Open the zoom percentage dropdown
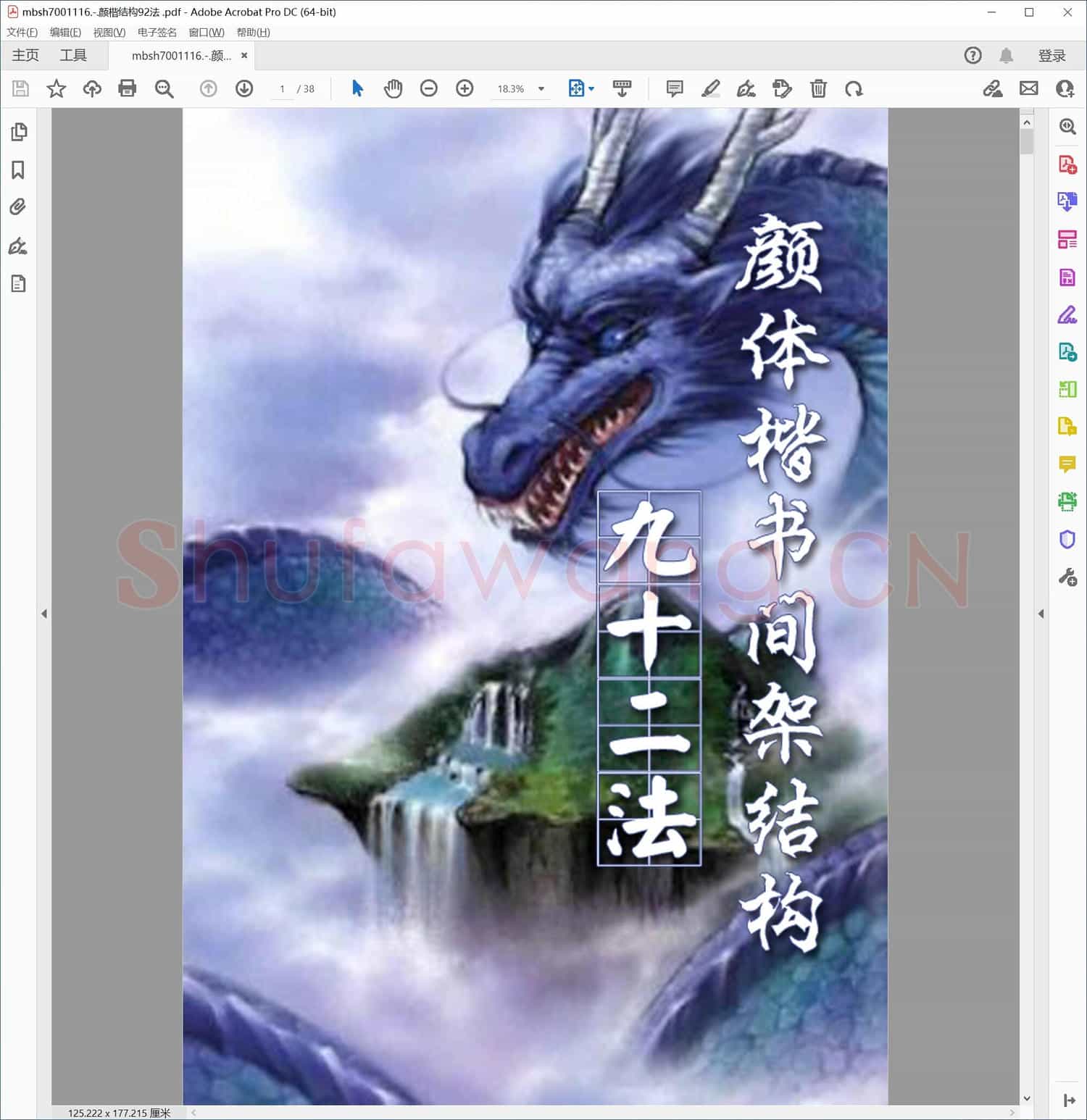The height and width of the screenshot is (1120, 1087). pos(540,88)
